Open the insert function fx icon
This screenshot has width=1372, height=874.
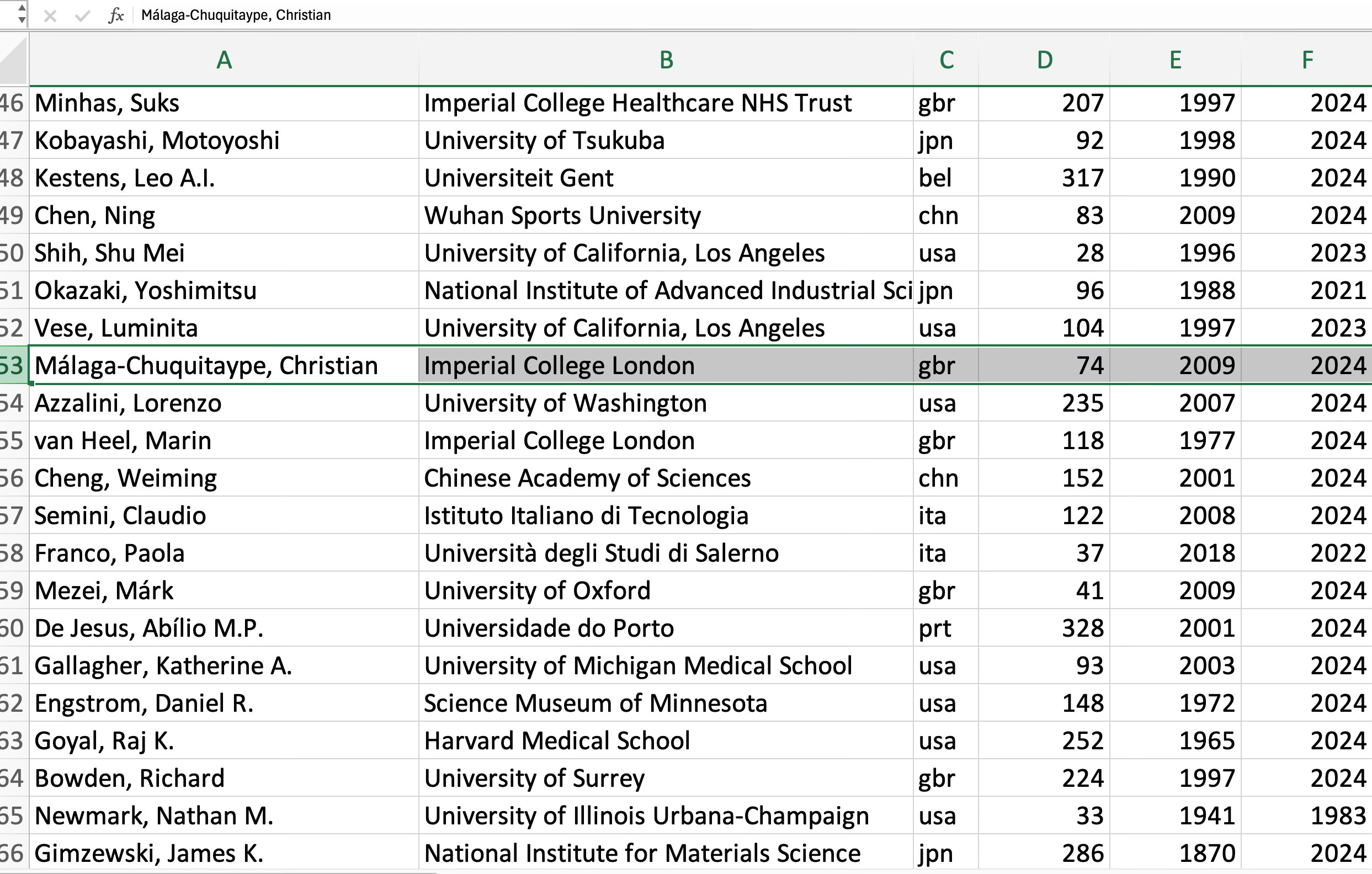click(x=116, y=15)
